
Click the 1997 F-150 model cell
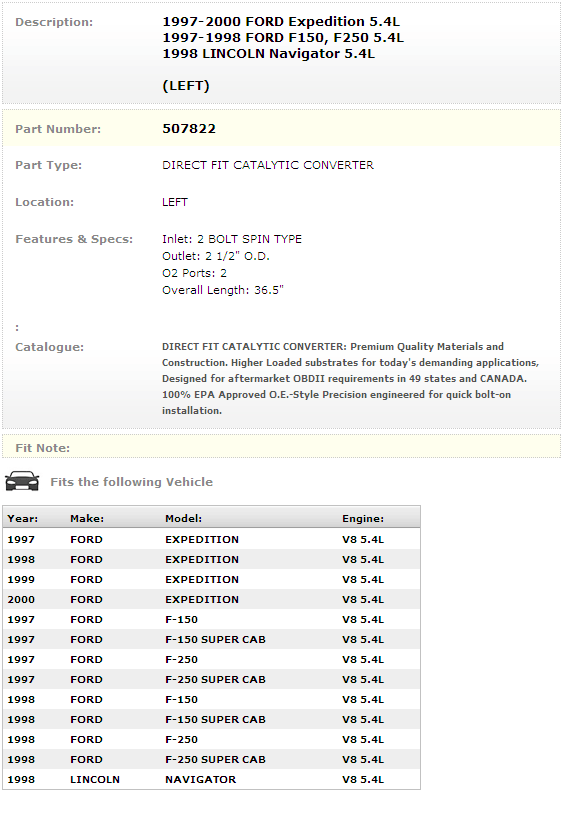coord(181,619)
